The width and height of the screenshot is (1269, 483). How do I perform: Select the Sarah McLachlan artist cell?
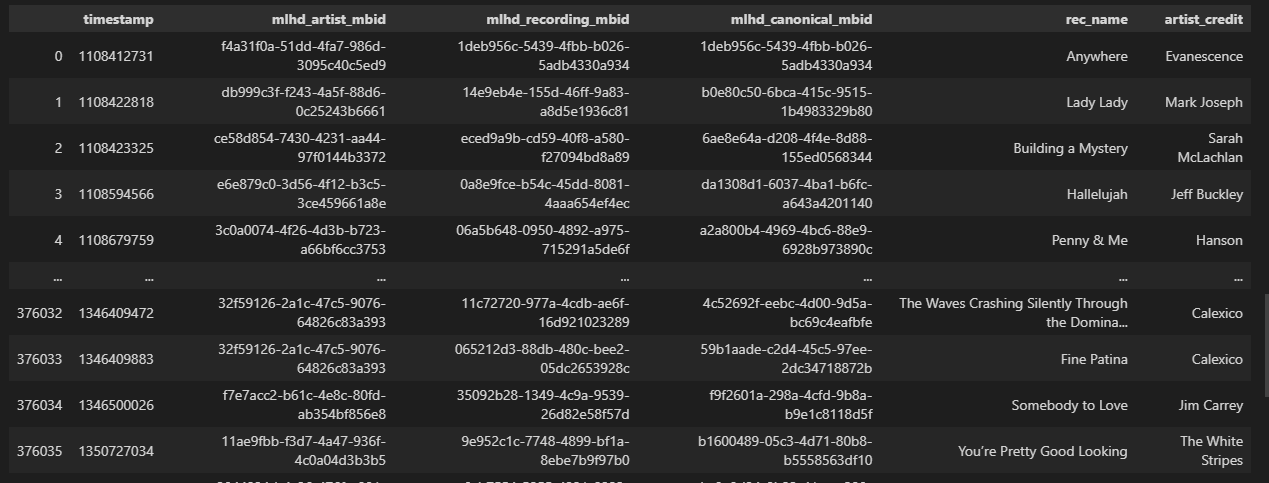click(1211, 148)
